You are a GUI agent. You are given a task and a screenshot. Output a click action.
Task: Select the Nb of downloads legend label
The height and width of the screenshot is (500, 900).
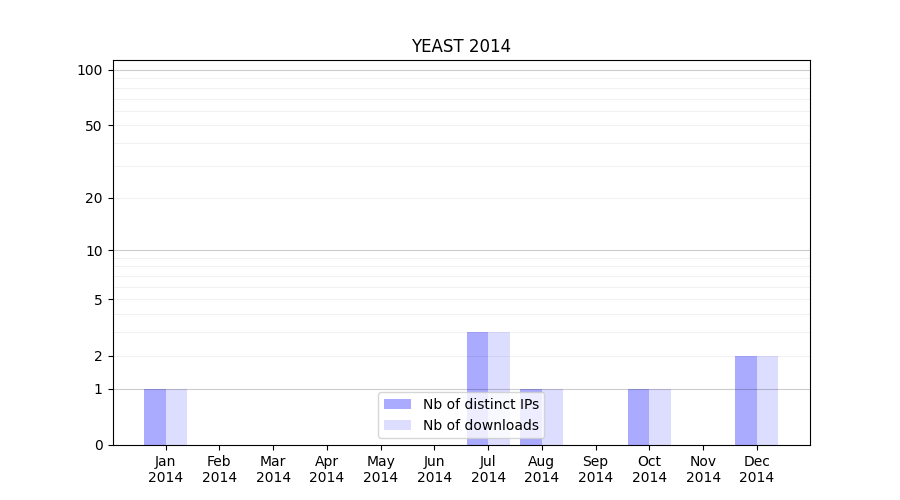(480, 425)
